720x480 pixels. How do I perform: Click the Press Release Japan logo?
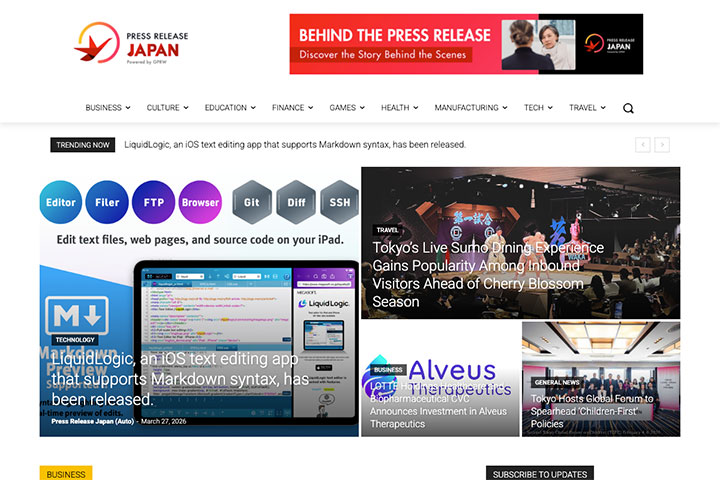(x=131, y=43)
